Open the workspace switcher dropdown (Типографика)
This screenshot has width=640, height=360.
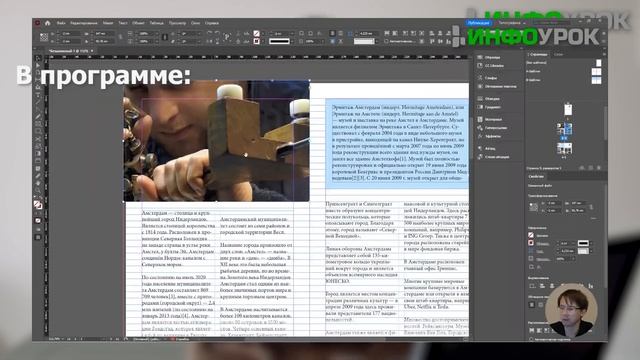(x=511, y=23)
